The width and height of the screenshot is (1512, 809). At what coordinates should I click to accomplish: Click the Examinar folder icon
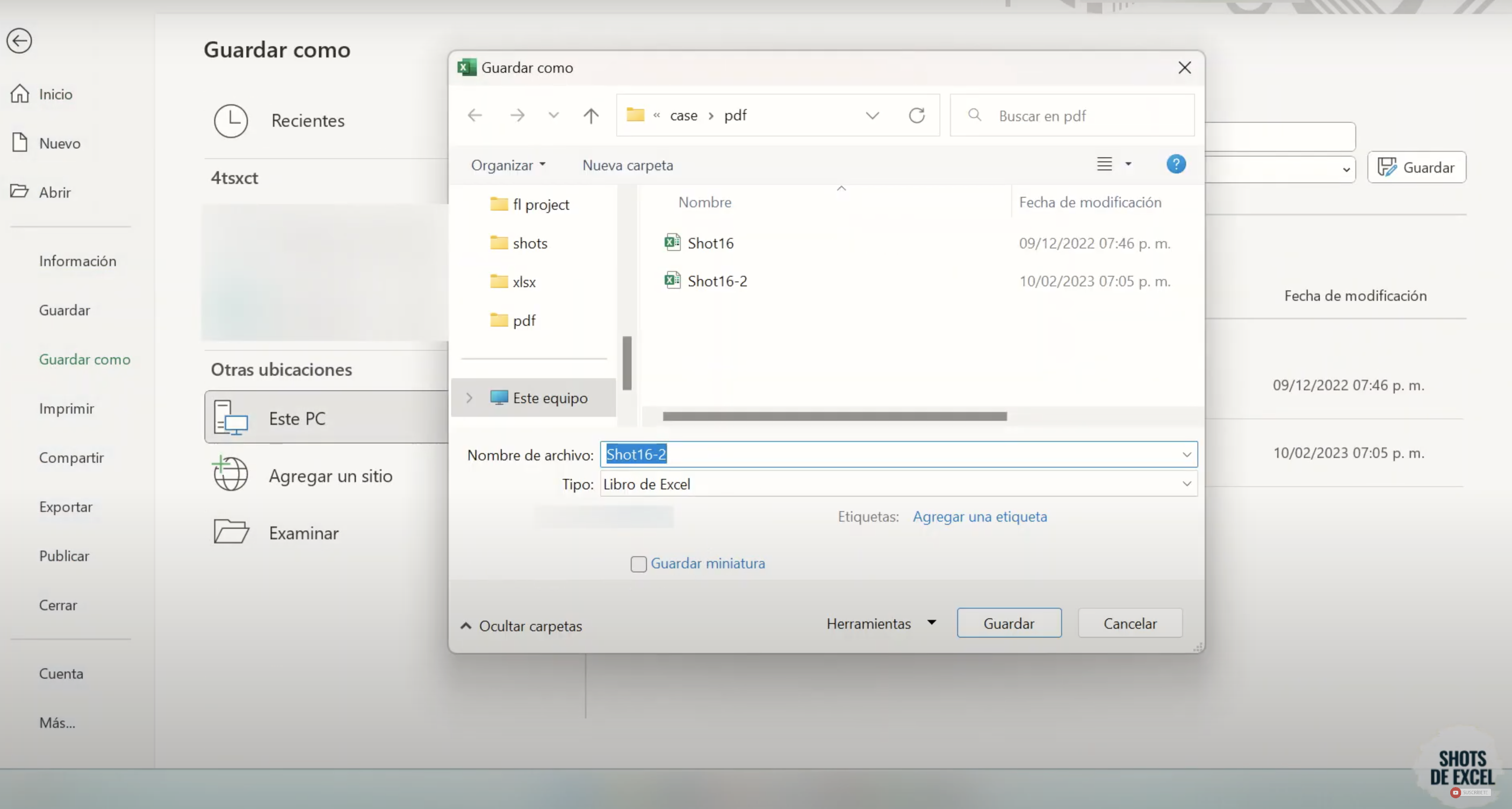(230, 532)
